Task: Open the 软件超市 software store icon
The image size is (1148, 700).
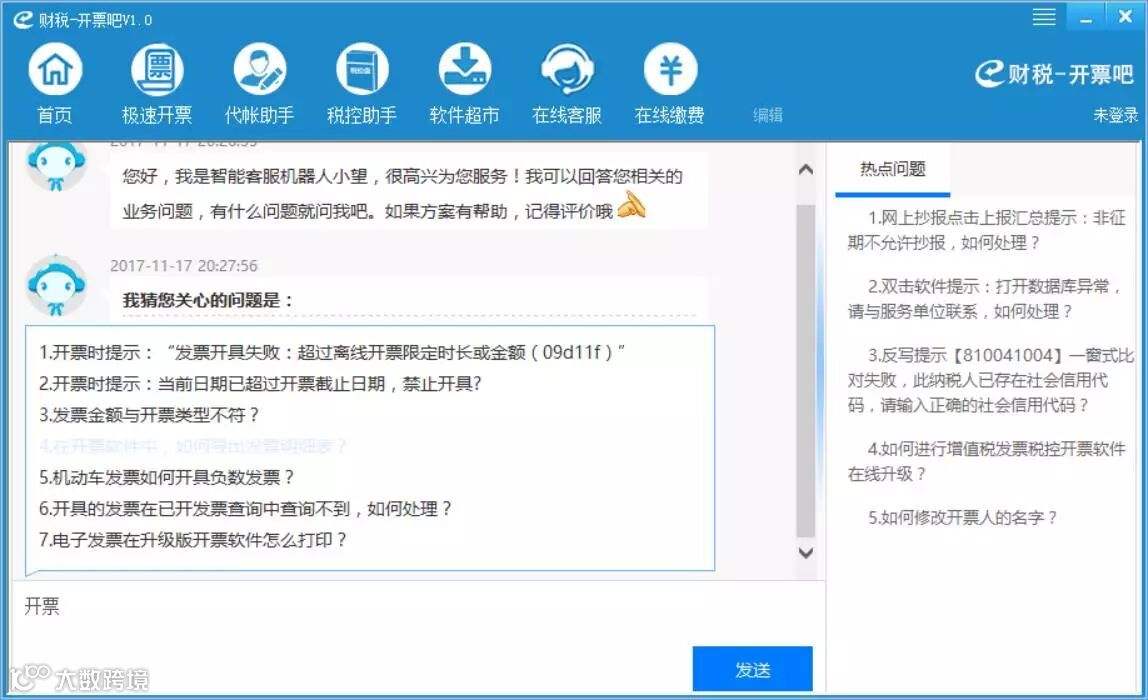Action: coord(465,70)
